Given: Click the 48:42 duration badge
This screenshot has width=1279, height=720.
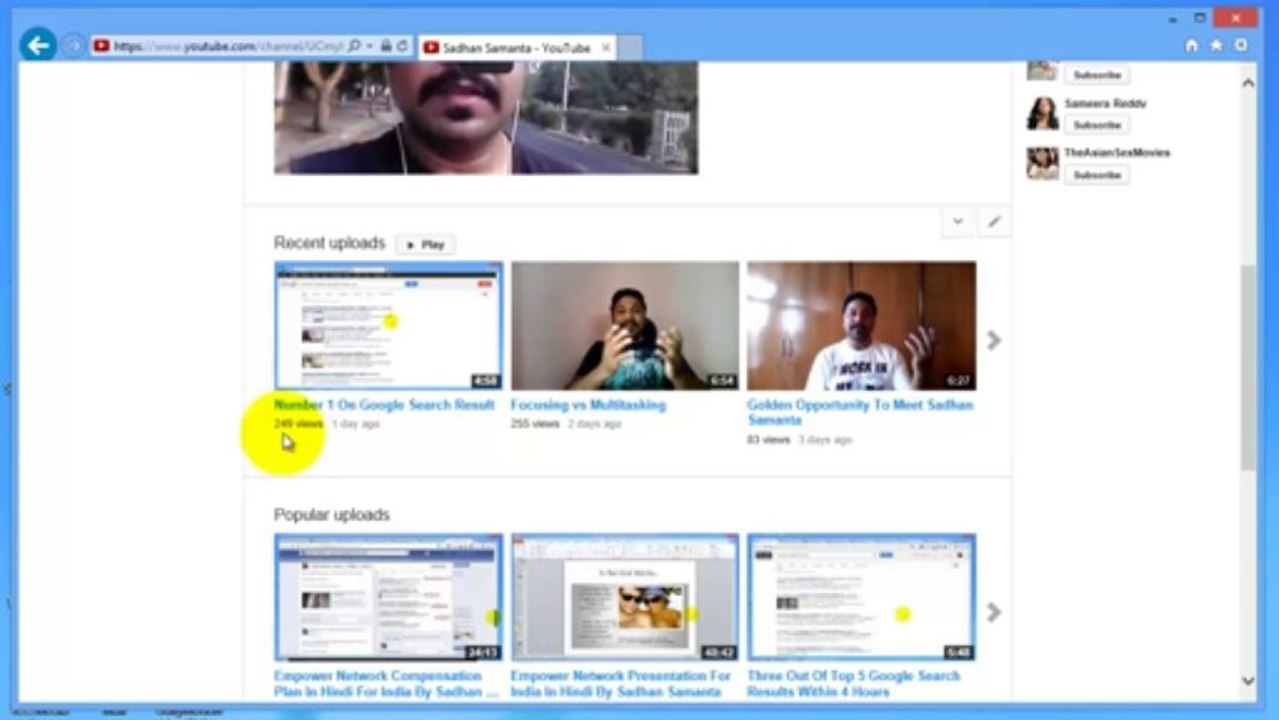Looking at the screenshot, I should pyautogui.click(x=718, y=652).
